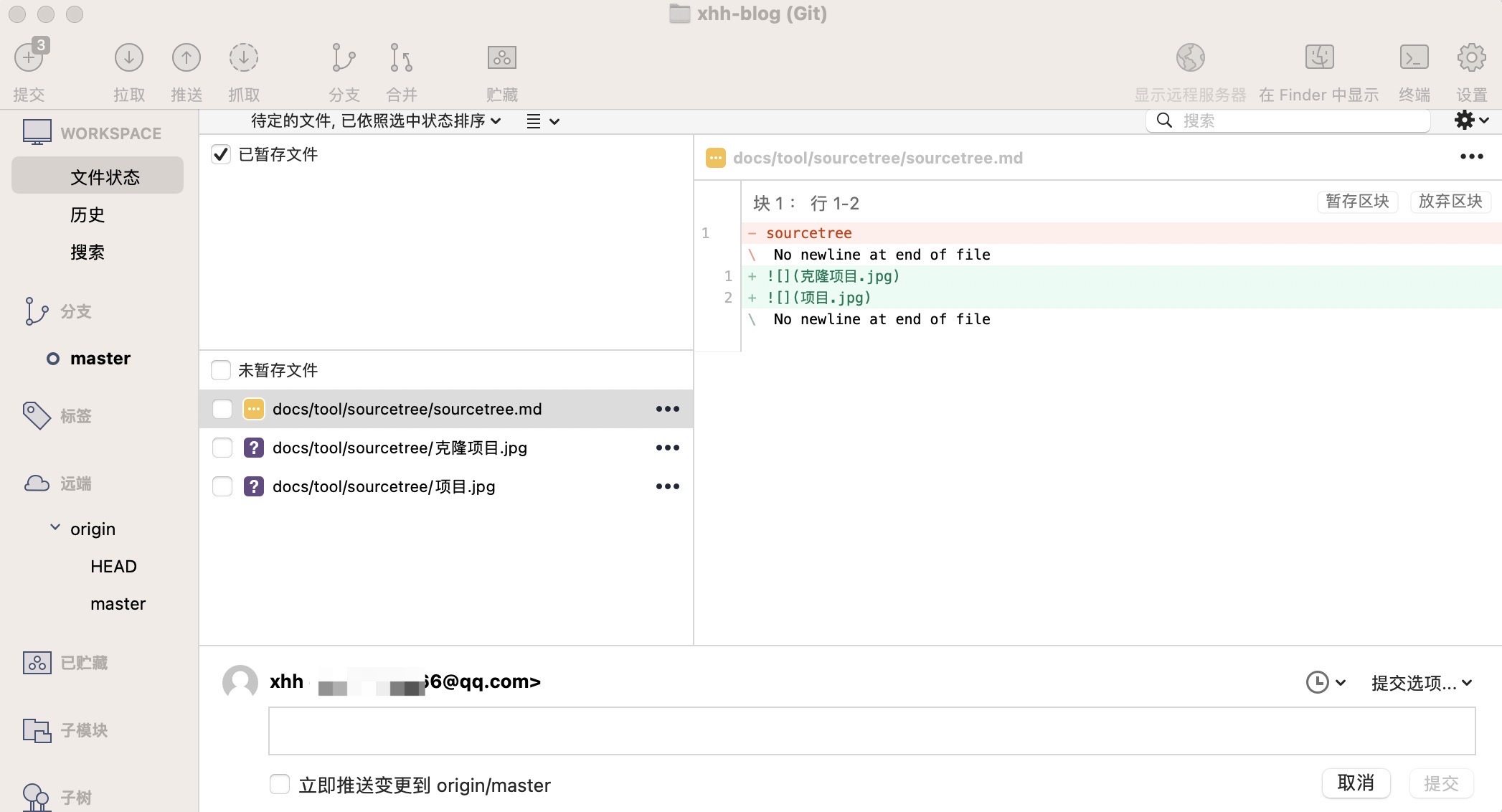Image resolution: width=1502 pixels, height=812 pixels.
Task: Collapse the origin remote tree
Action: coord(55,528)
